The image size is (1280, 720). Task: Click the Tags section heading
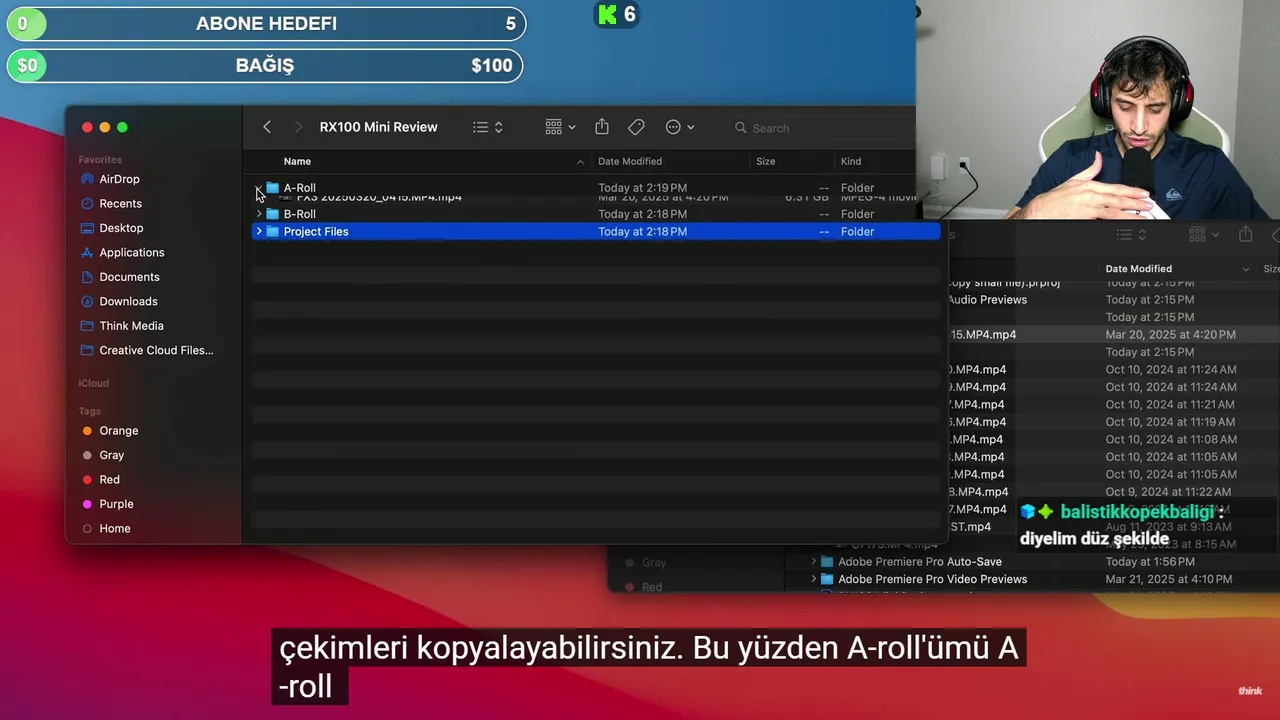[90, 411]
